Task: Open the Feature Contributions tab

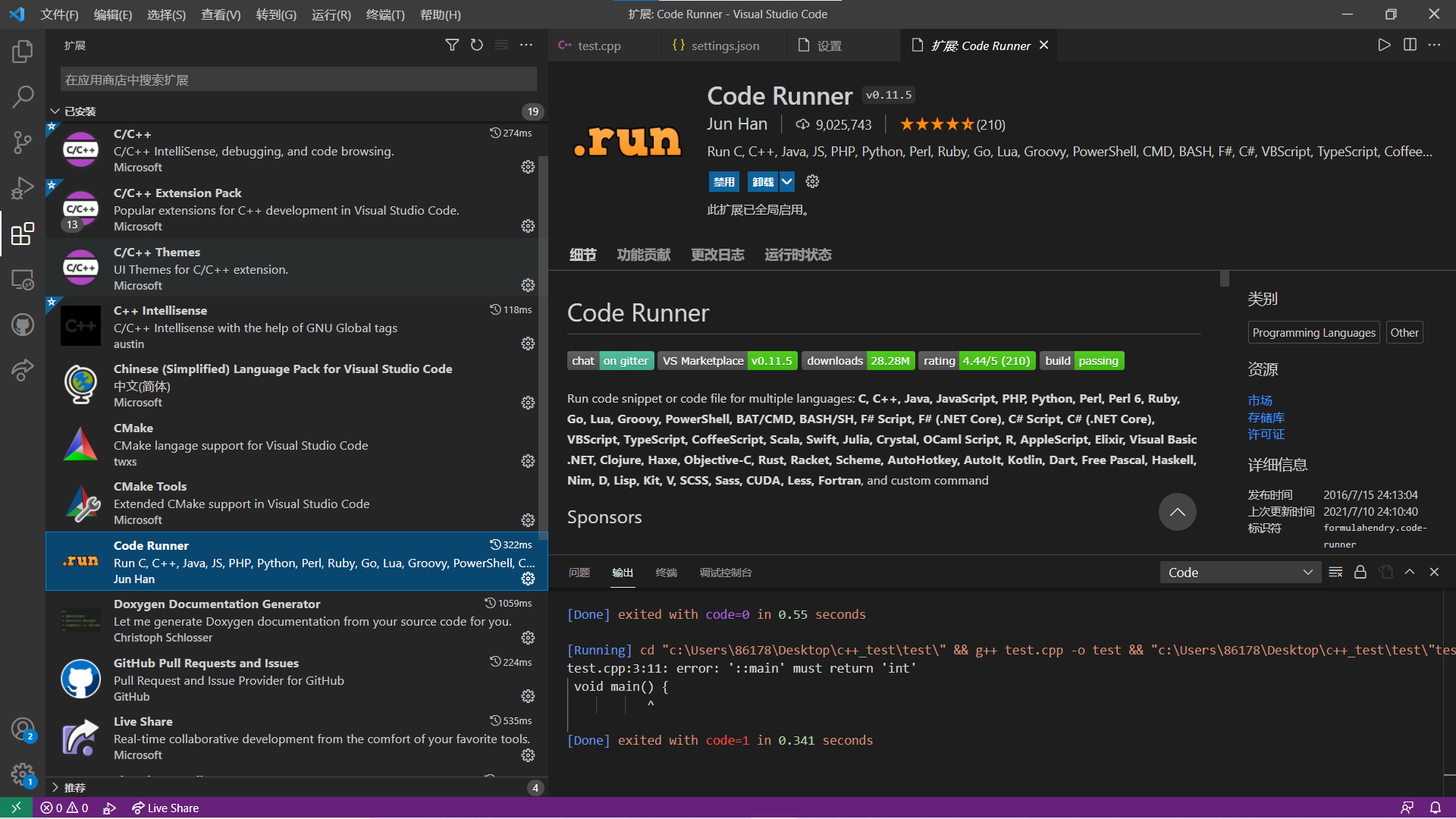Action: point(643,255)
